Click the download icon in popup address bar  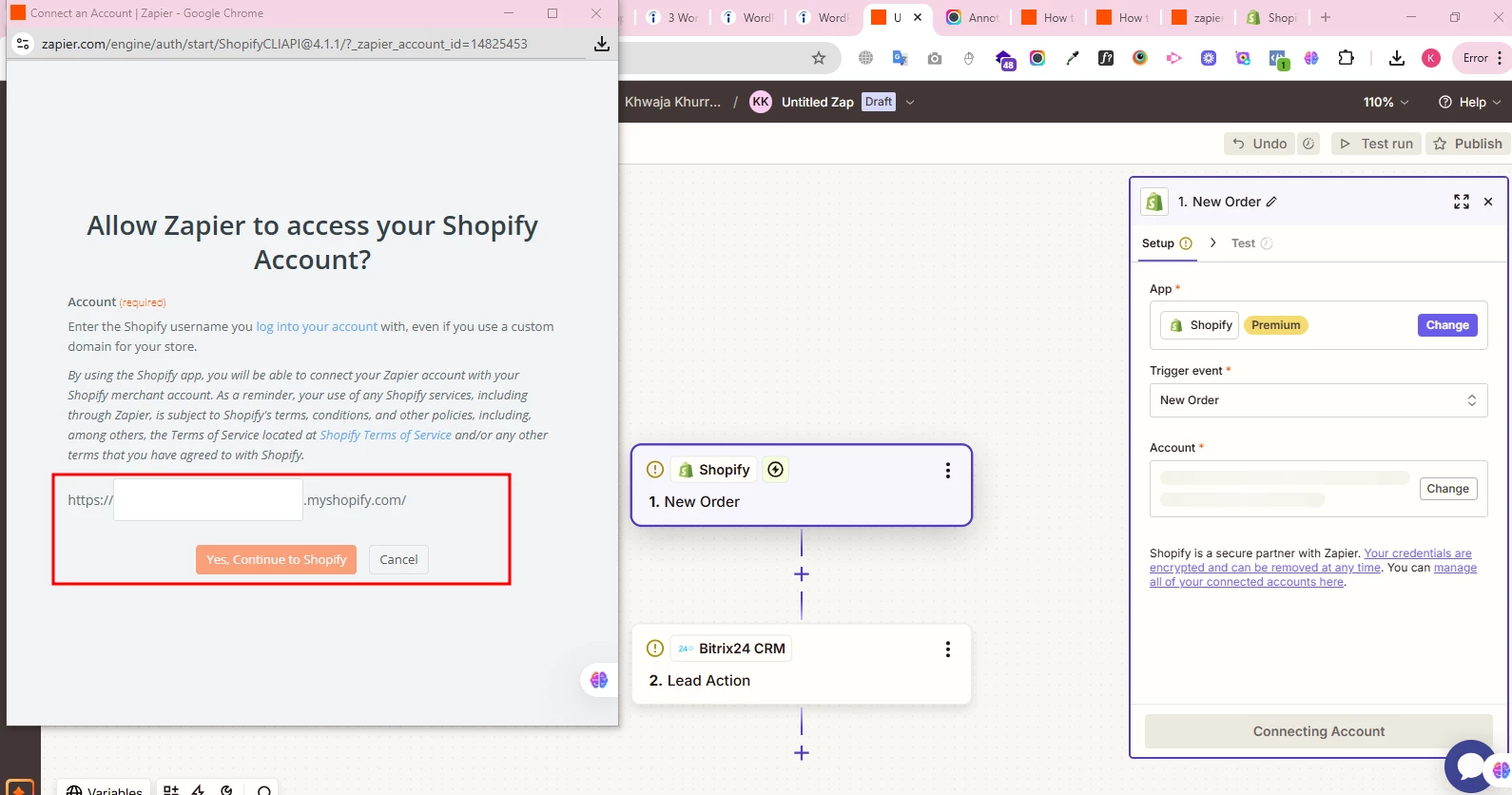coord(601,44)
